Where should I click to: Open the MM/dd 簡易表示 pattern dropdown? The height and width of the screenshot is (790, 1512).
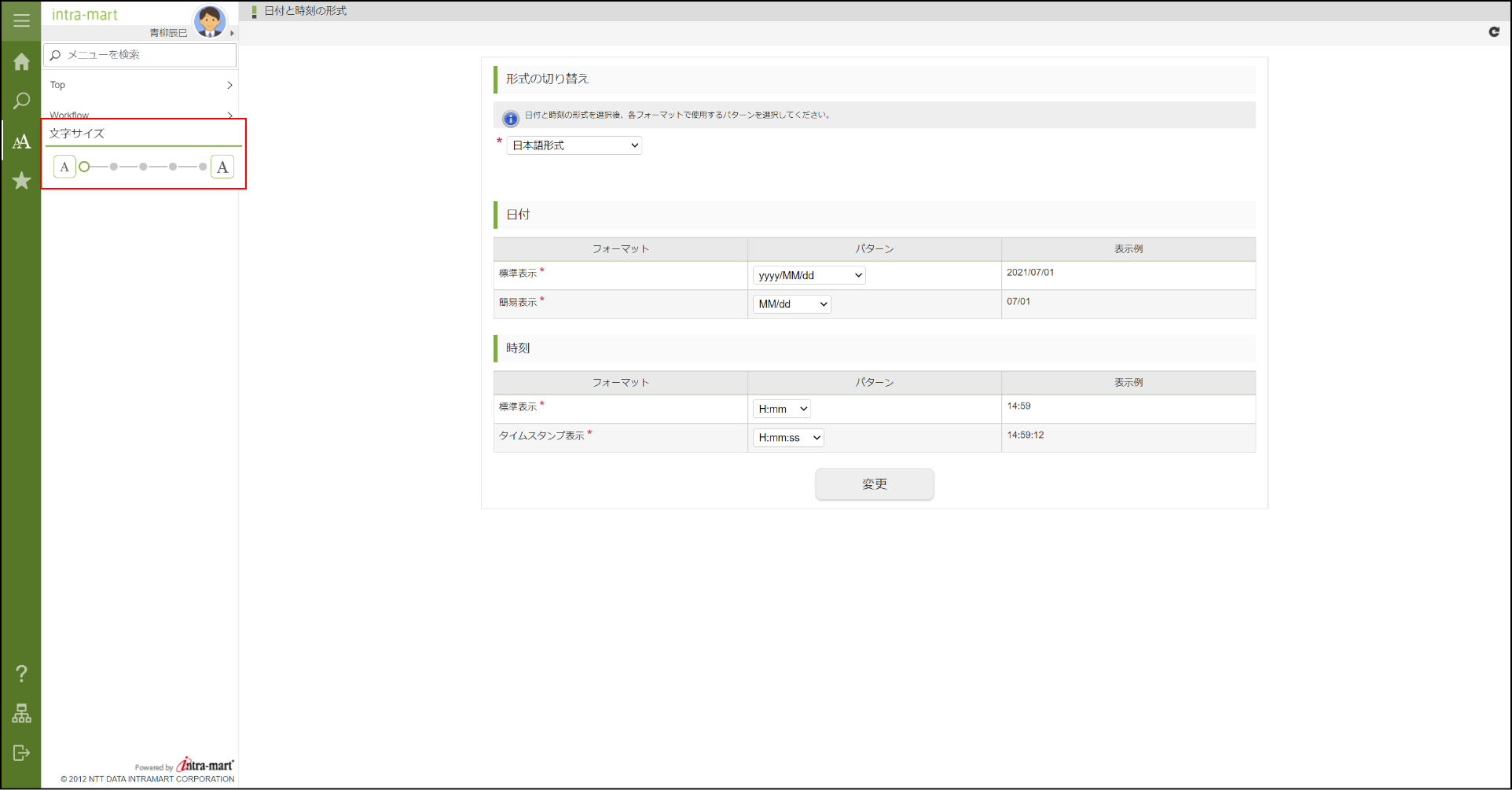(791, 303)
